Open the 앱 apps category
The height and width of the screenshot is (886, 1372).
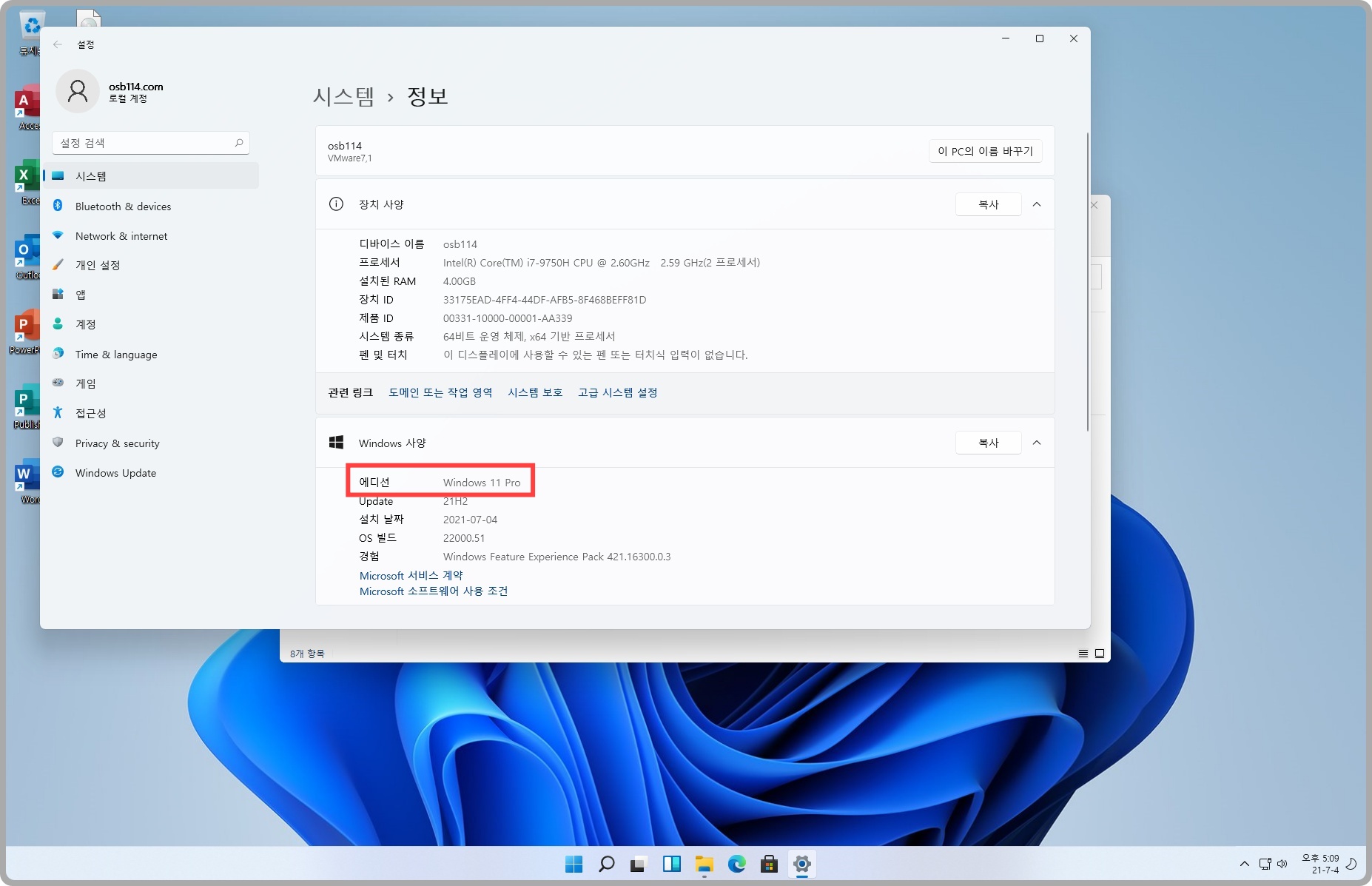tap(152, 295)
